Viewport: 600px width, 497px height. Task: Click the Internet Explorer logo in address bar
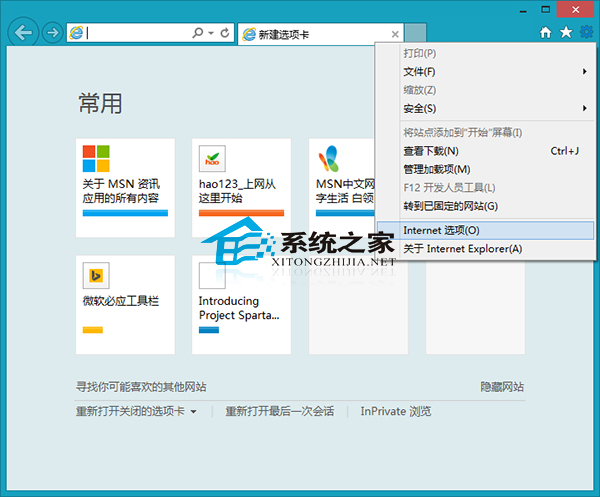pyautogui.click(x=76, y=33)
